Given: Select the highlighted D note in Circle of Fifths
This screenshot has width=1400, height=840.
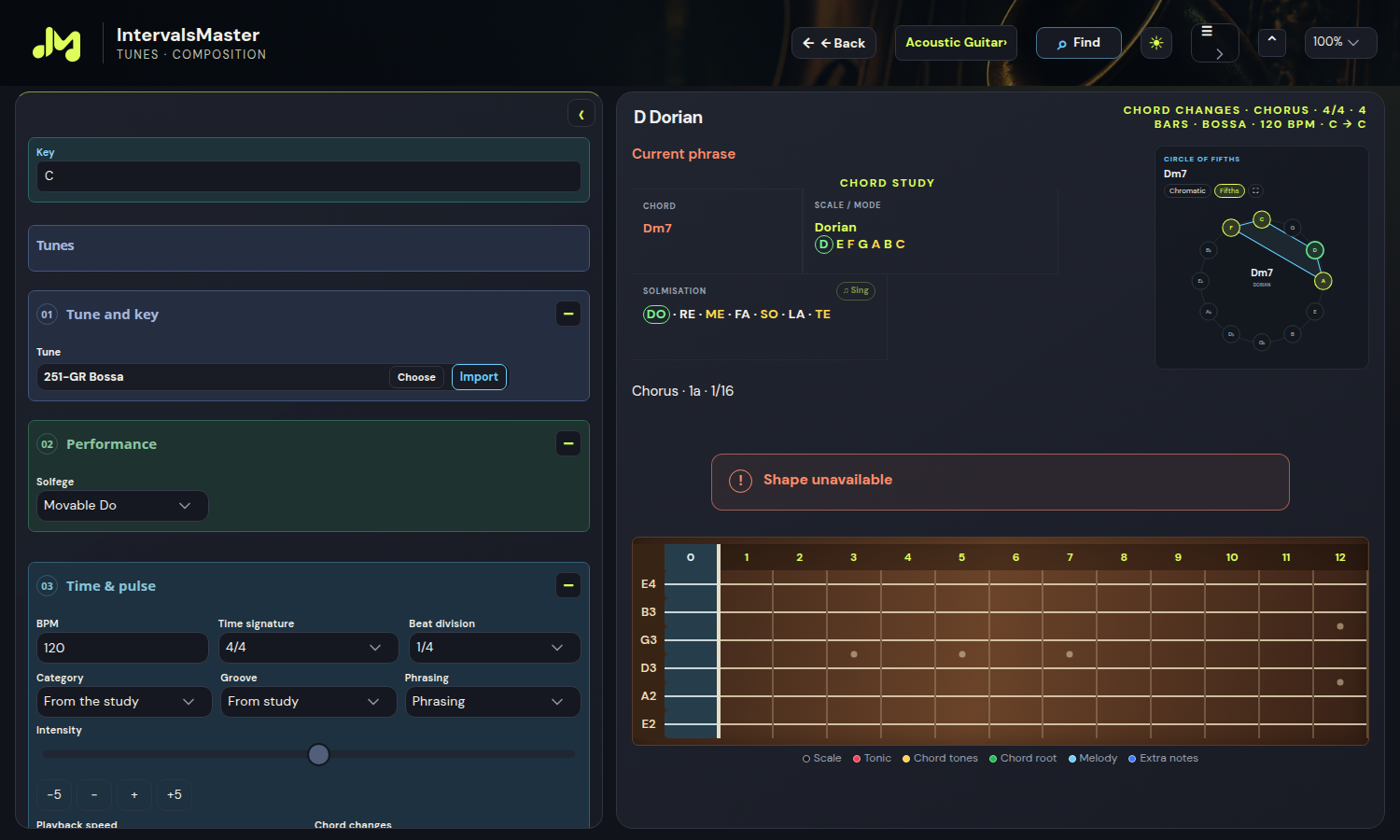Looking at the screenshot, I should pyautogui.click(x=1315, y=250).
